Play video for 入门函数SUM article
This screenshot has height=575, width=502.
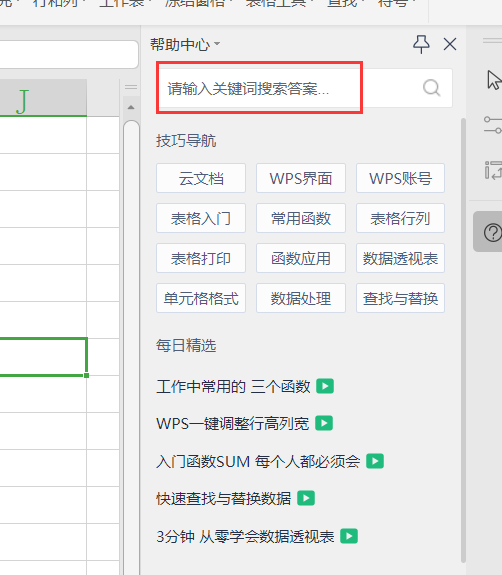point(375,461)
